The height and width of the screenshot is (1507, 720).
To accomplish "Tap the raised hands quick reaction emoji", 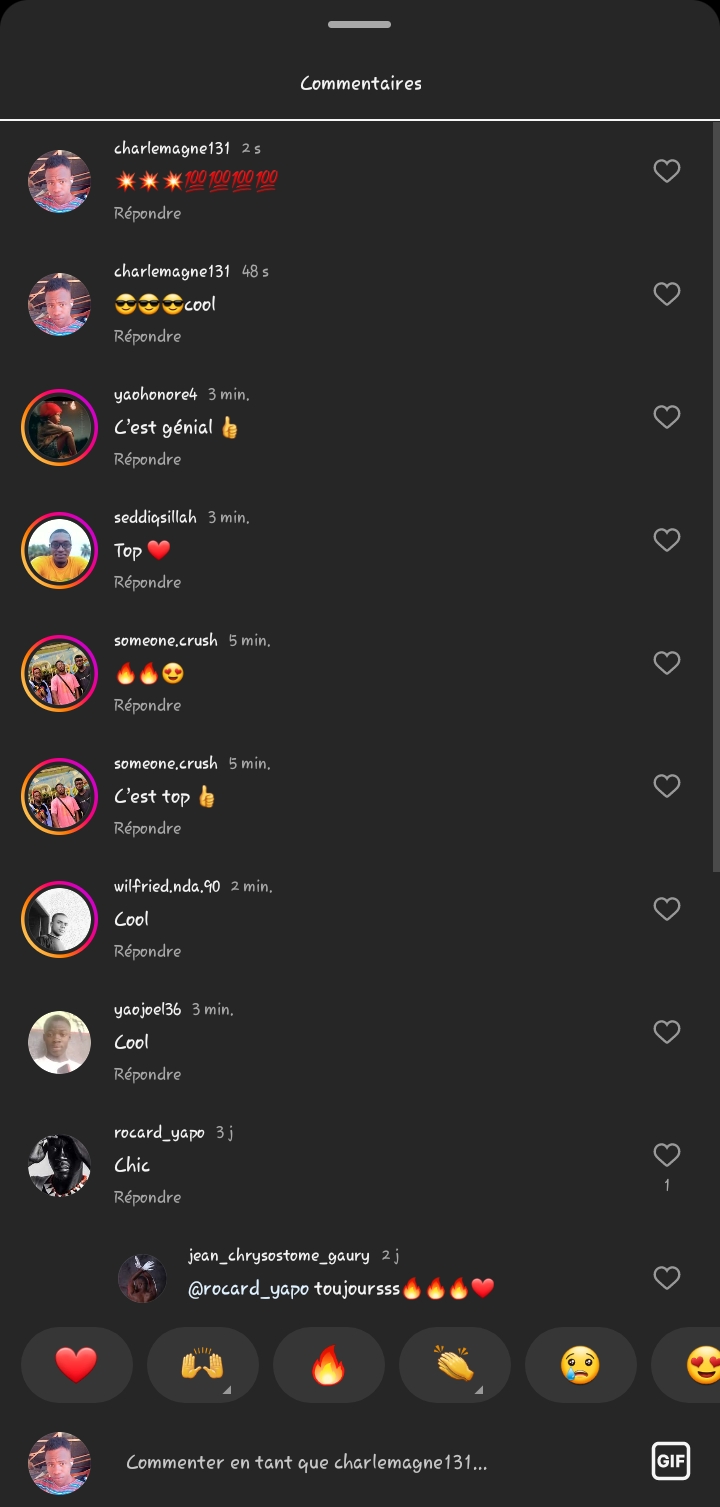I will coord(202,1365).
